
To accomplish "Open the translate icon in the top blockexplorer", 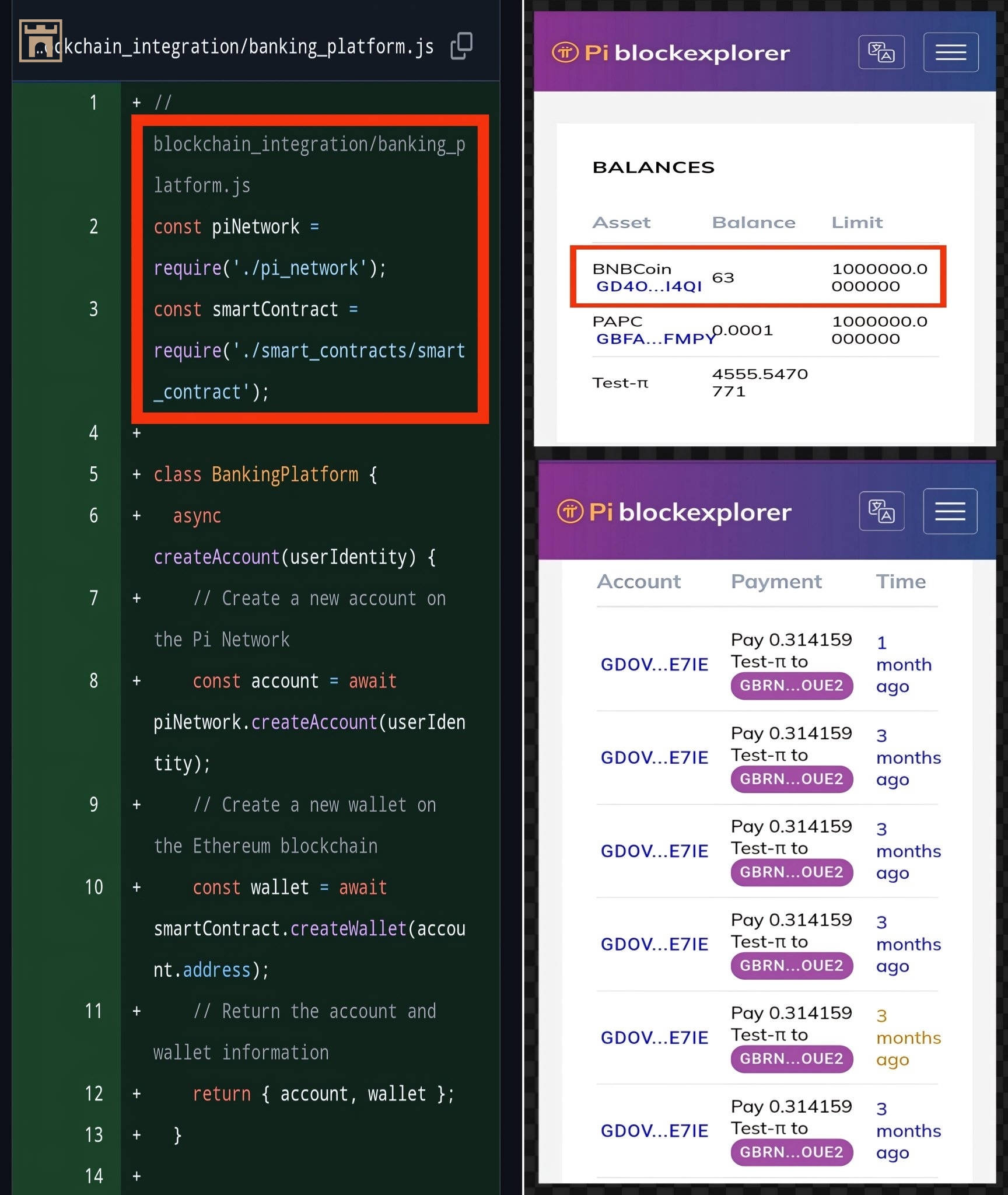I will coord(881,52).
